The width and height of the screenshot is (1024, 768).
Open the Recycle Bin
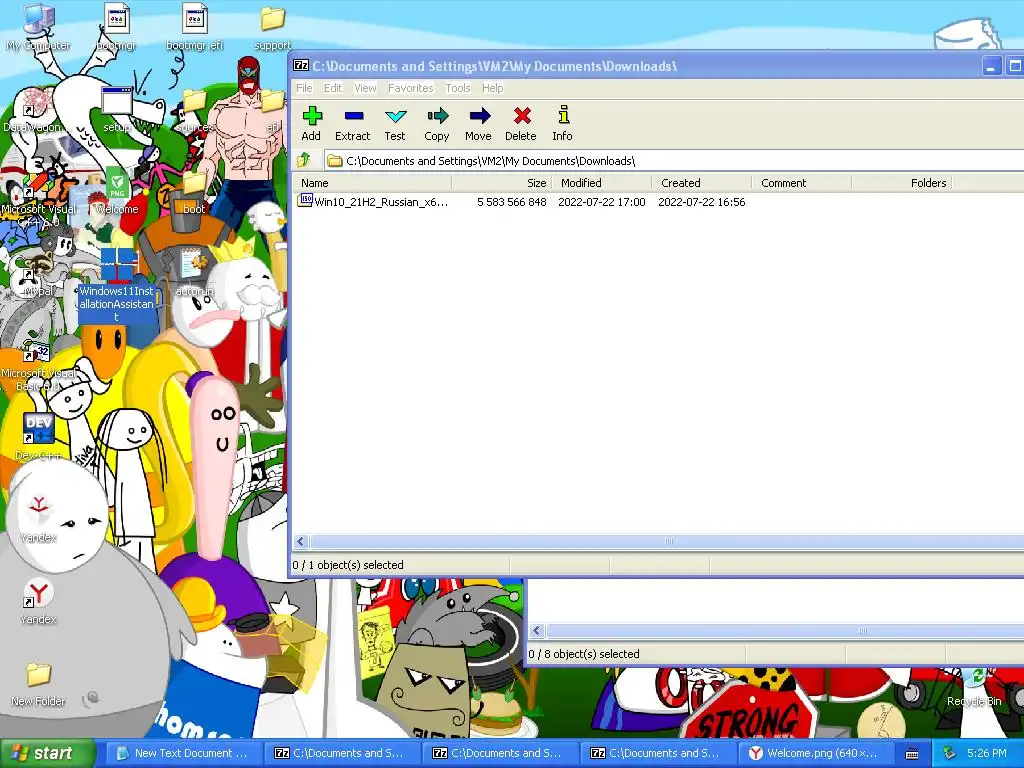tap(974, 686)
